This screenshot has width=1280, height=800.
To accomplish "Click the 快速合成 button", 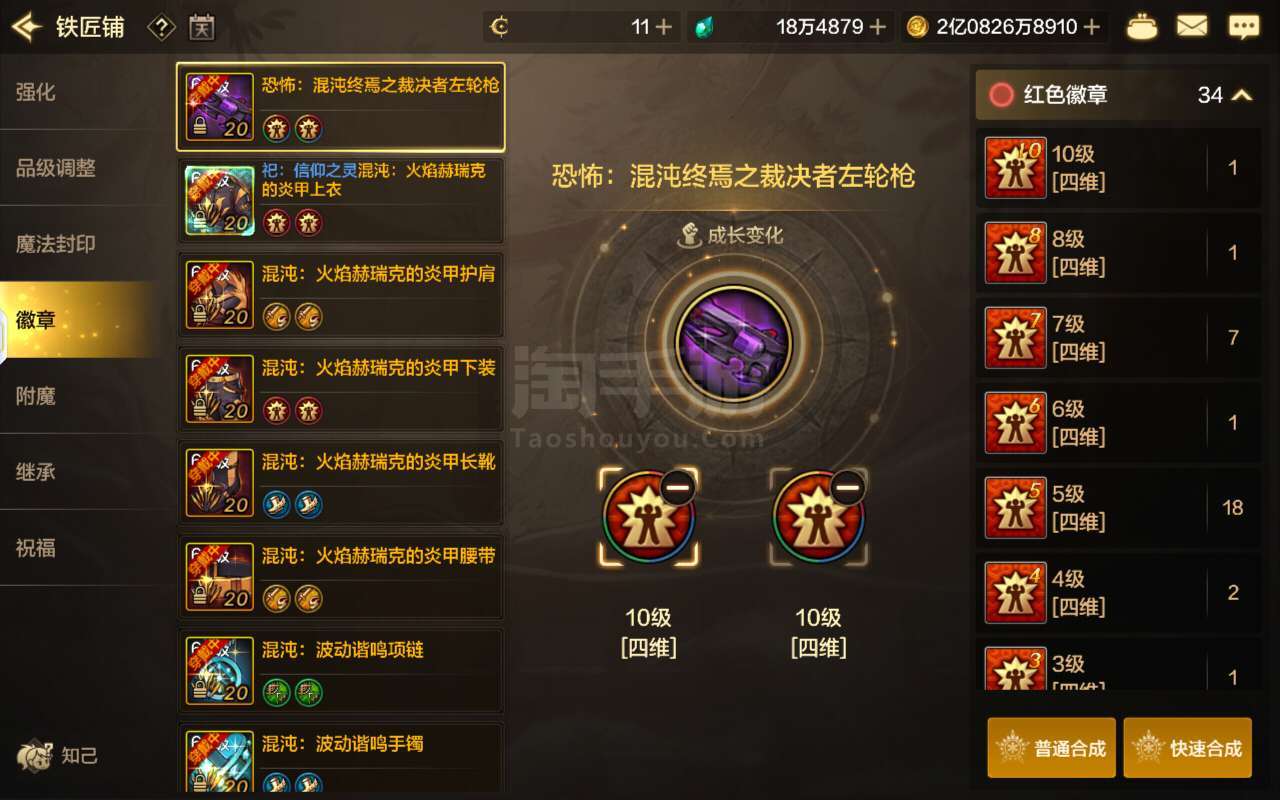I will [1187, 747].
